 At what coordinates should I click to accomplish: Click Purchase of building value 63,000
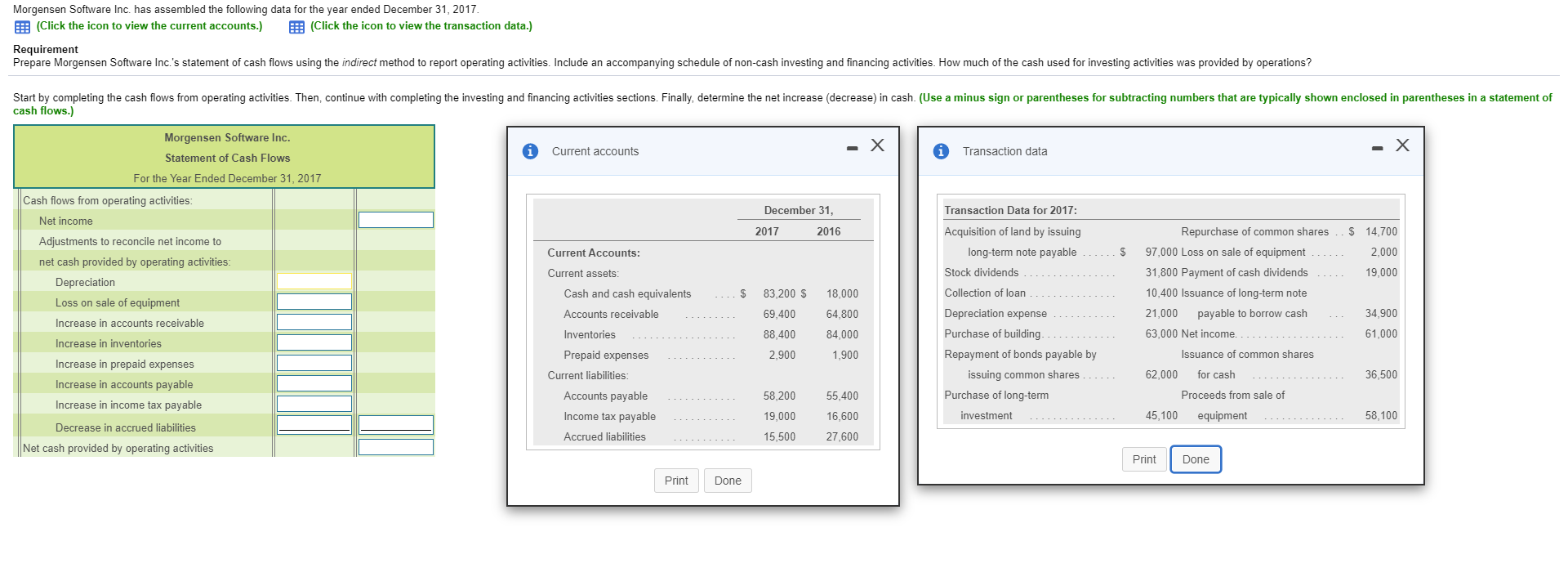point(1161,333)
